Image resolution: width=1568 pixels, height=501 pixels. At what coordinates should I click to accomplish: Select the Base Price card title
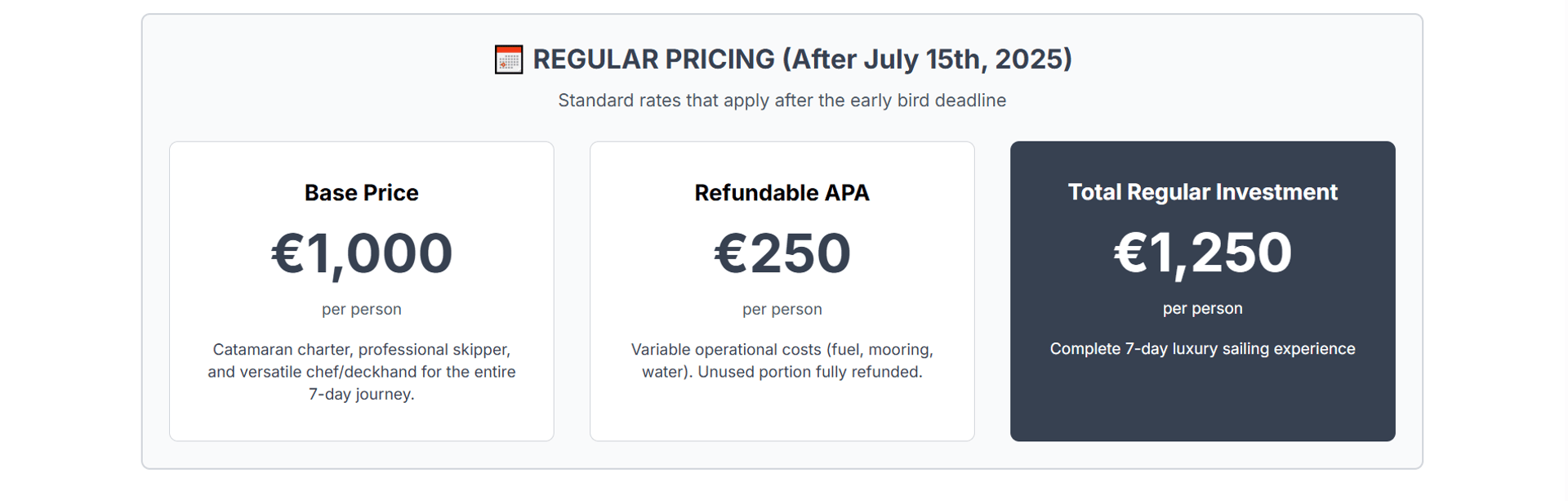pos(362,193)
